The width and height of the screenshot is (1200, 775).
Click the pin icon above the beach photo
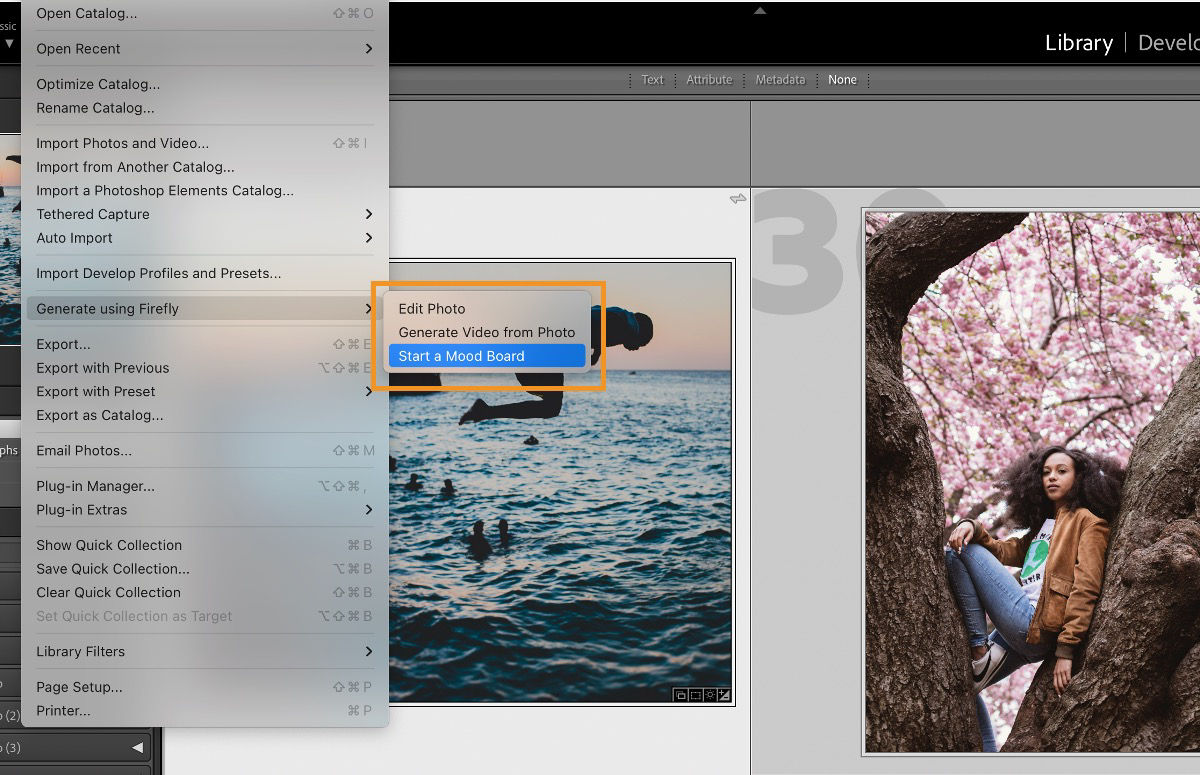coord(738,199)
